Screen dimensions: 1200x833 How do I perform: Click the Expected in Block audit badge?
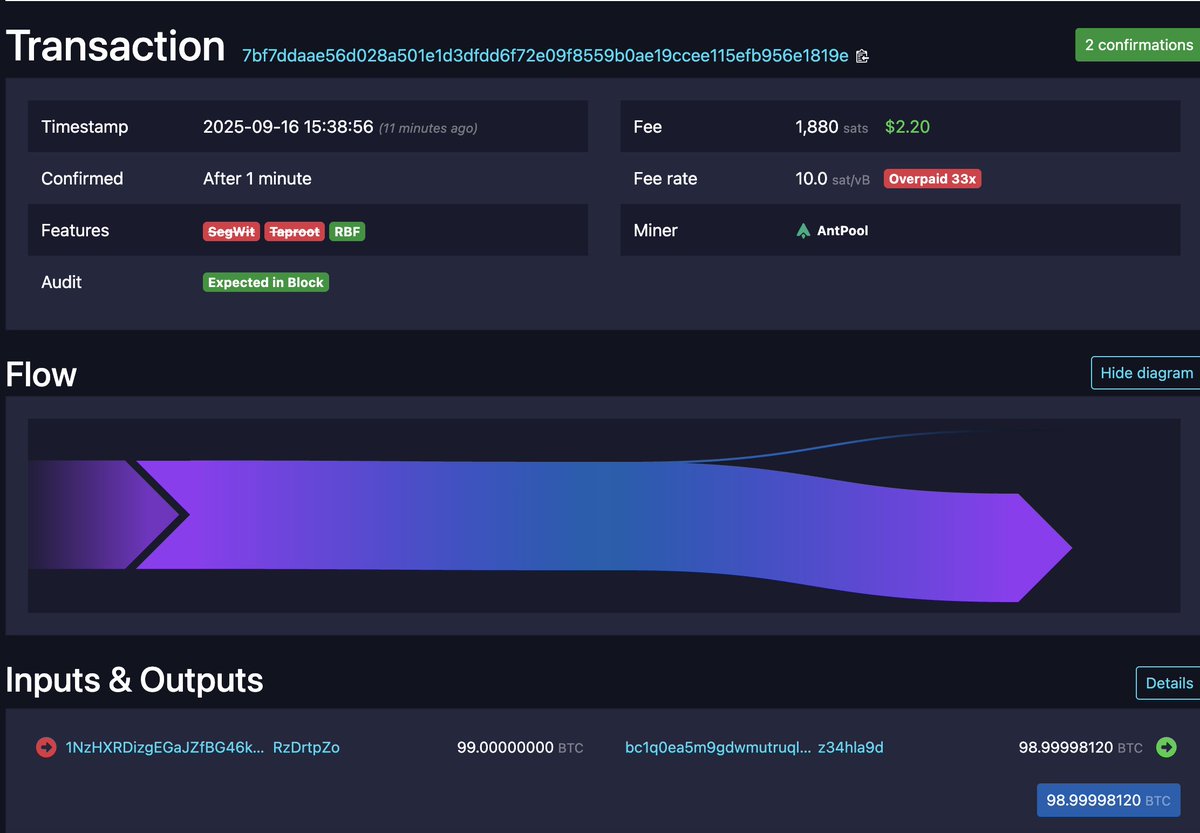(x=265, y=282)
